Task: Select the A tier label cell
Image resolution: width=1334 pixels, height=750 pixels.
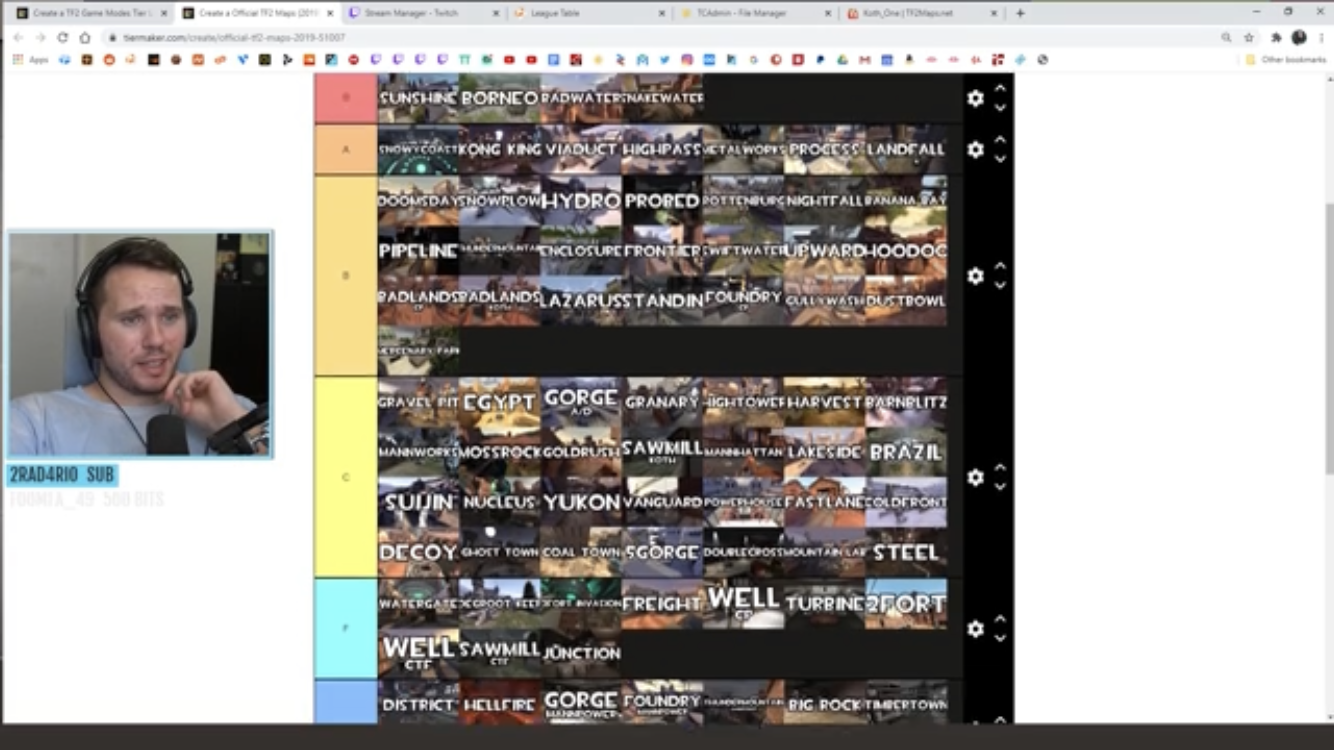Action: 346,149
